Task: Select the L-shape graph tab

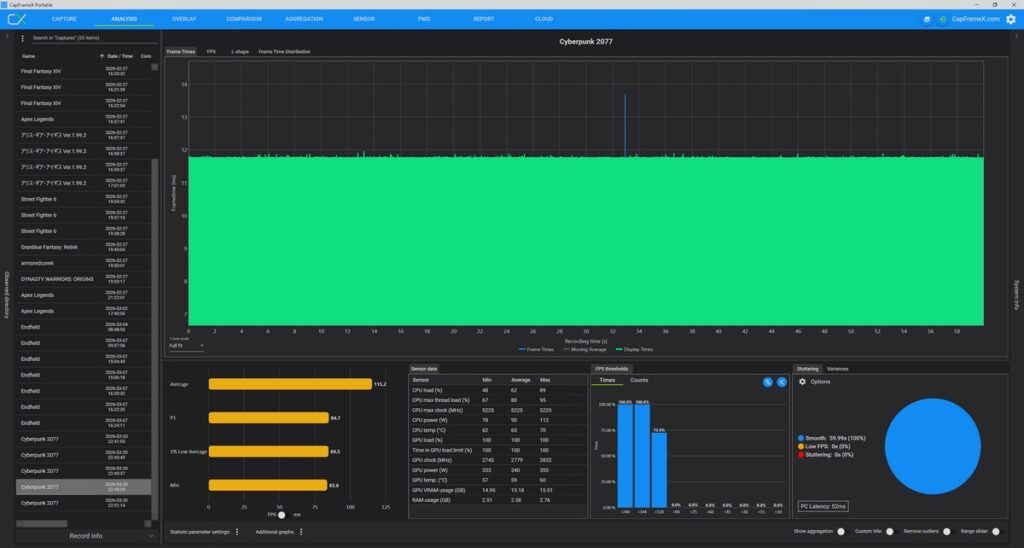Action: click(x=240, y=51)
